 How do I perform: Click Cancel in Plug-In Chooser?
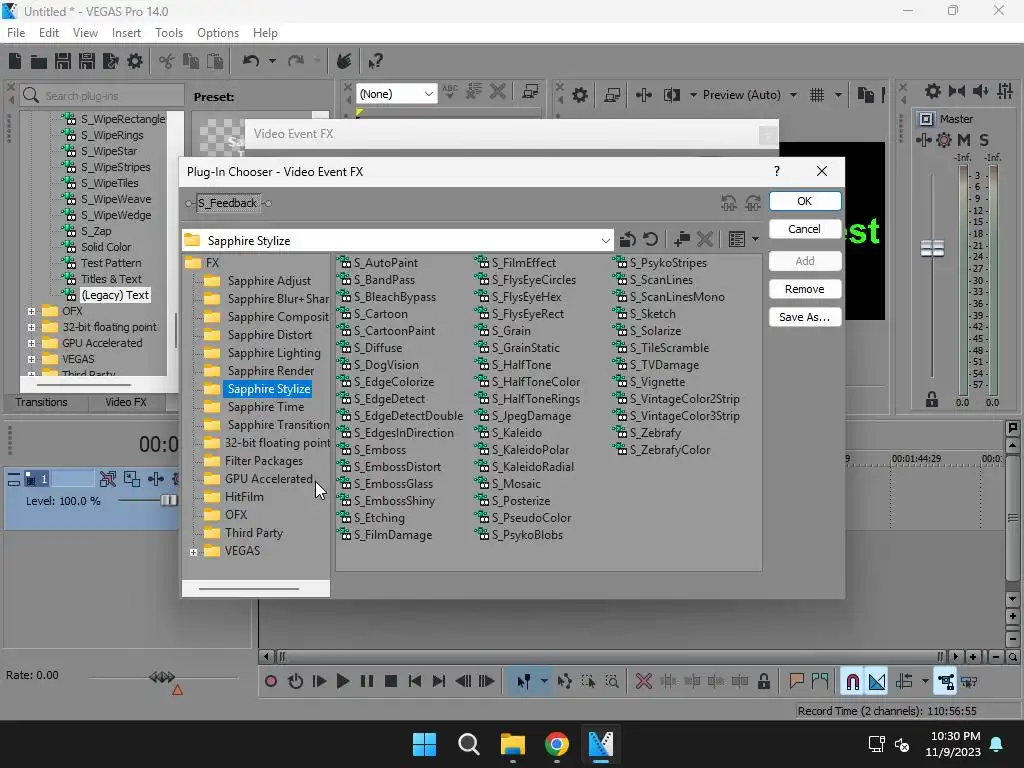pyautogui.click(x=805, y=229)
